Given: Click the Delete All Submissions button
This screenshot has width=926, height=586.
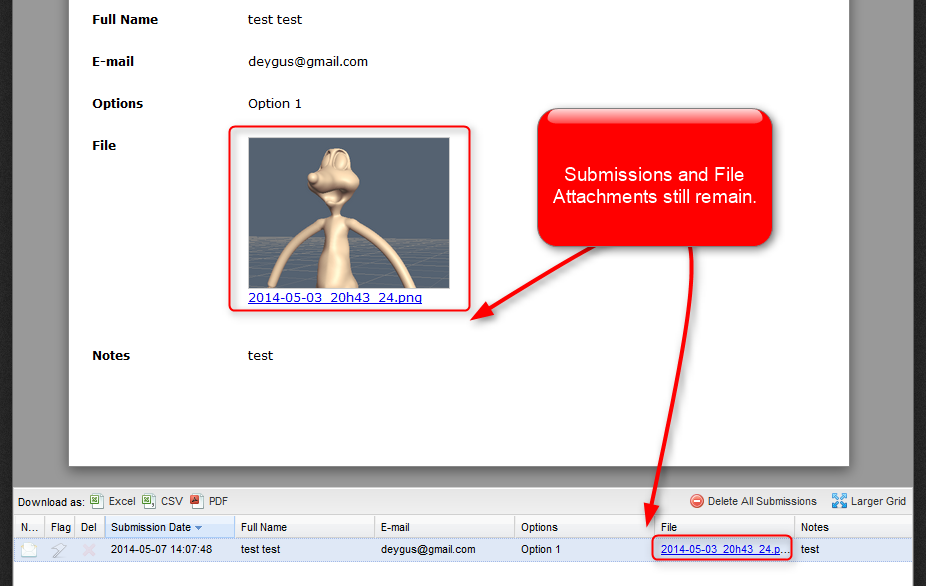Looking at the screenshot, I should tap(754, 501).
